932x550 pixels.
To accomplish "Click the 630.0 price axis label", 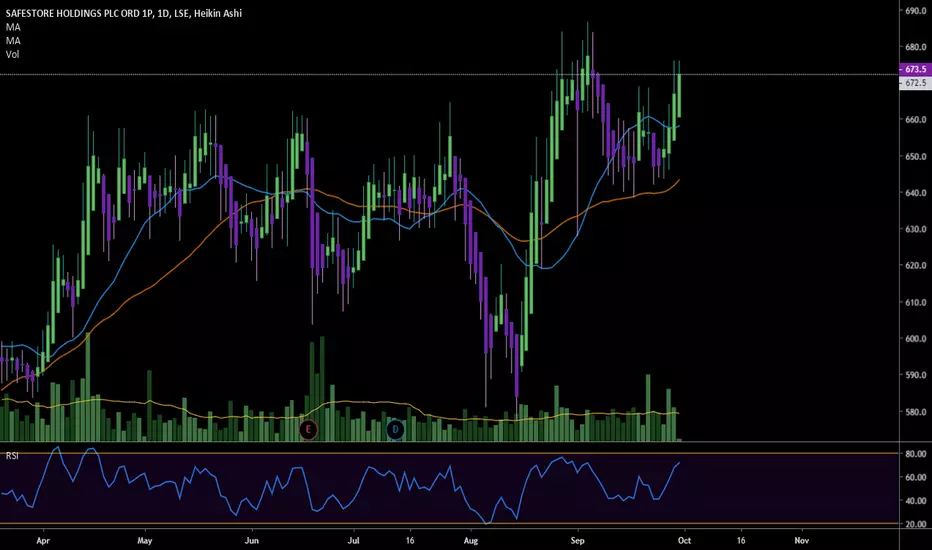I will pos(916,229).
